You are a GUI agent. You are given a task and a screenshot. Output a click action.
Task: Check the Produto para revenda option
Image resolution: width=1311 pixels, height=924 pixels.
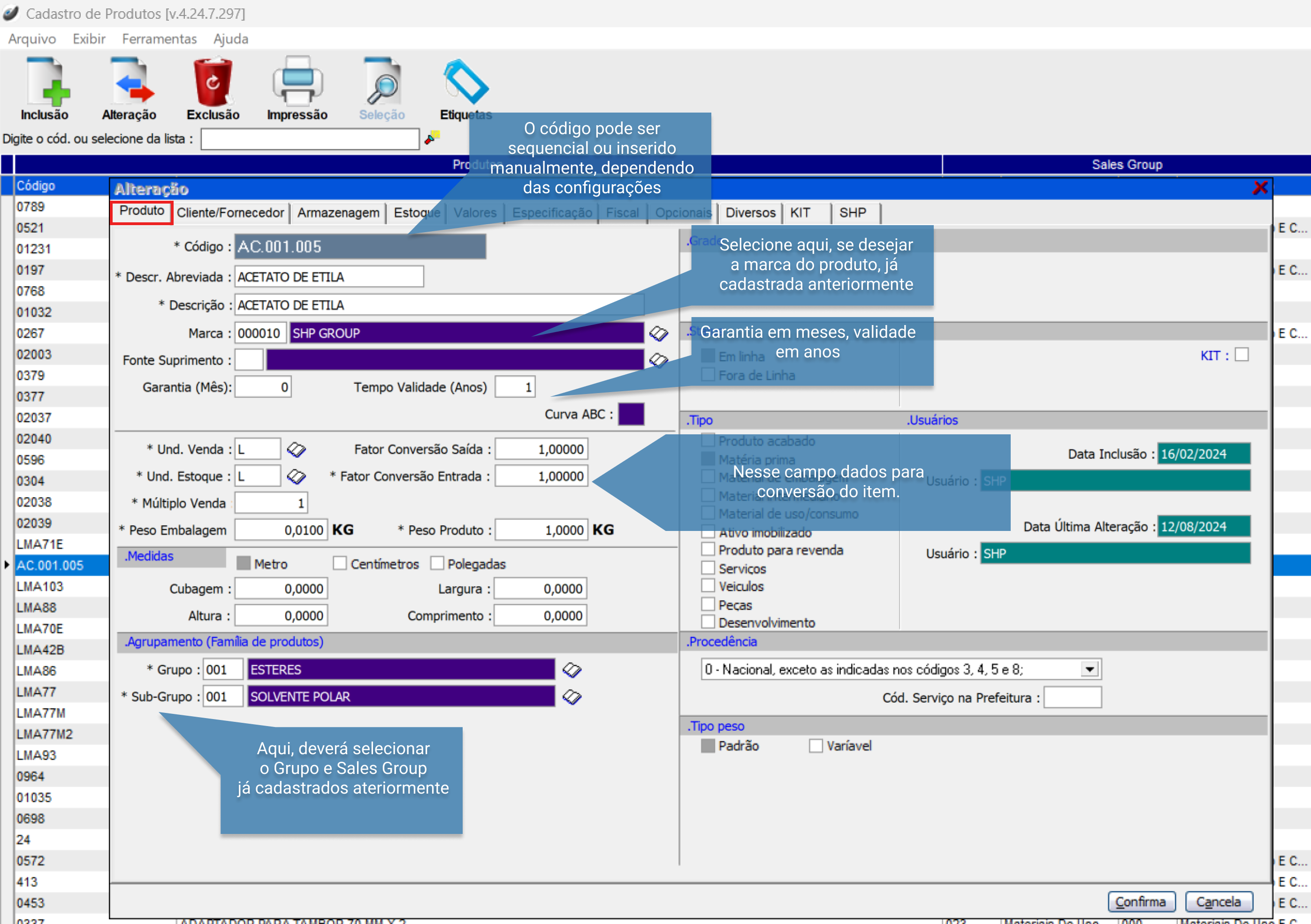click(x=708, y=550)
